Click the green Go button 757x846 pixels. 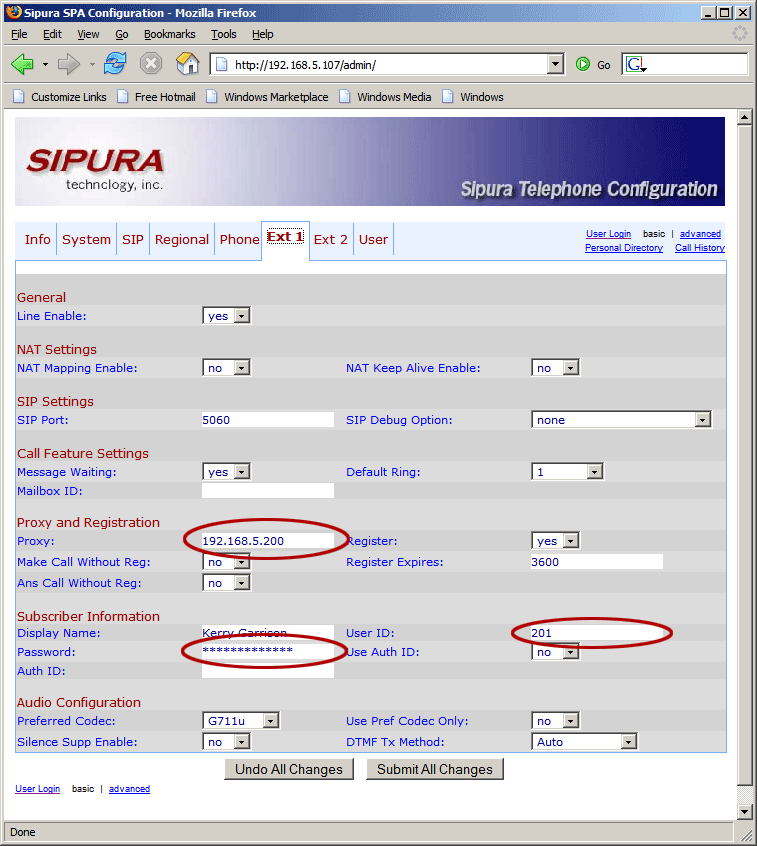pos(594,65)
